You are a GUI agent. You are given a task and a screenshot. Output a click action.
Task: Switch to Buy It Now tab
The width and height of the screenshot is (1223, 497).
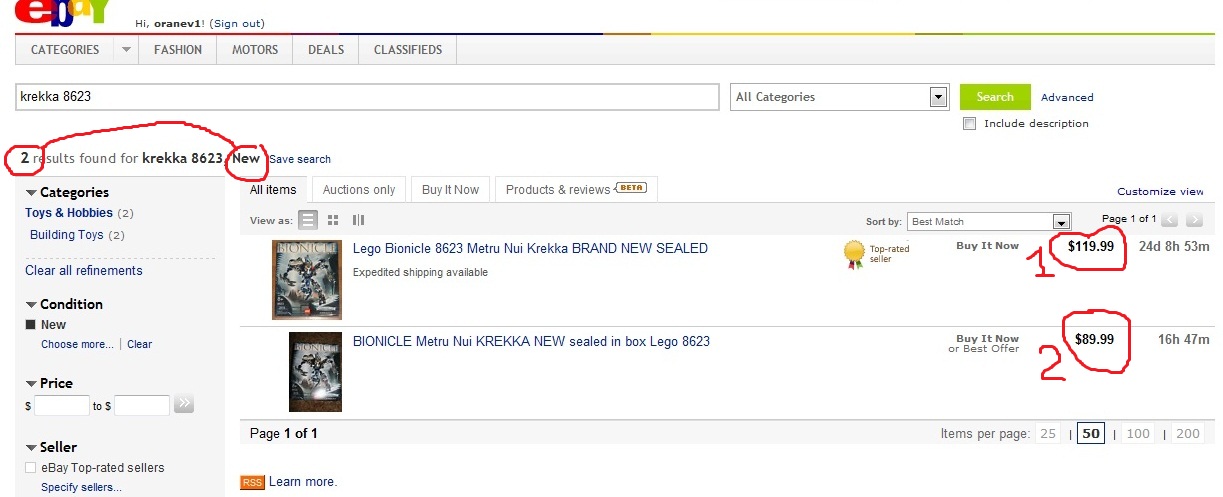pyautogui.click(x=450, y=190)
